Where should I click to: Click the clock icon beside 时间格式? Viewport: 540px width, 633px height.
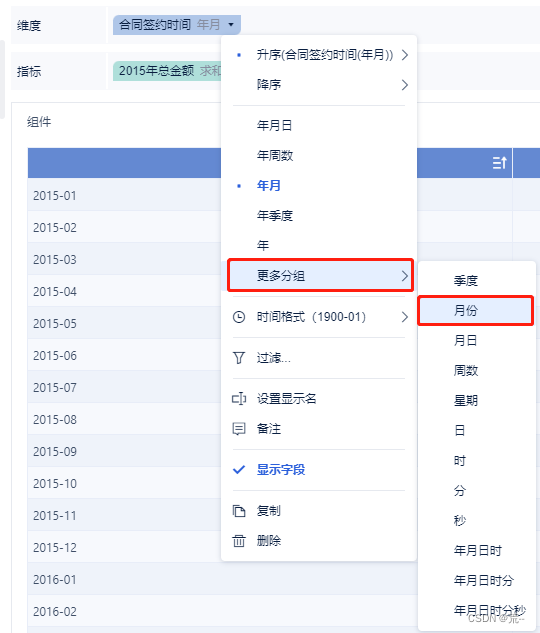tap(239, 317)
